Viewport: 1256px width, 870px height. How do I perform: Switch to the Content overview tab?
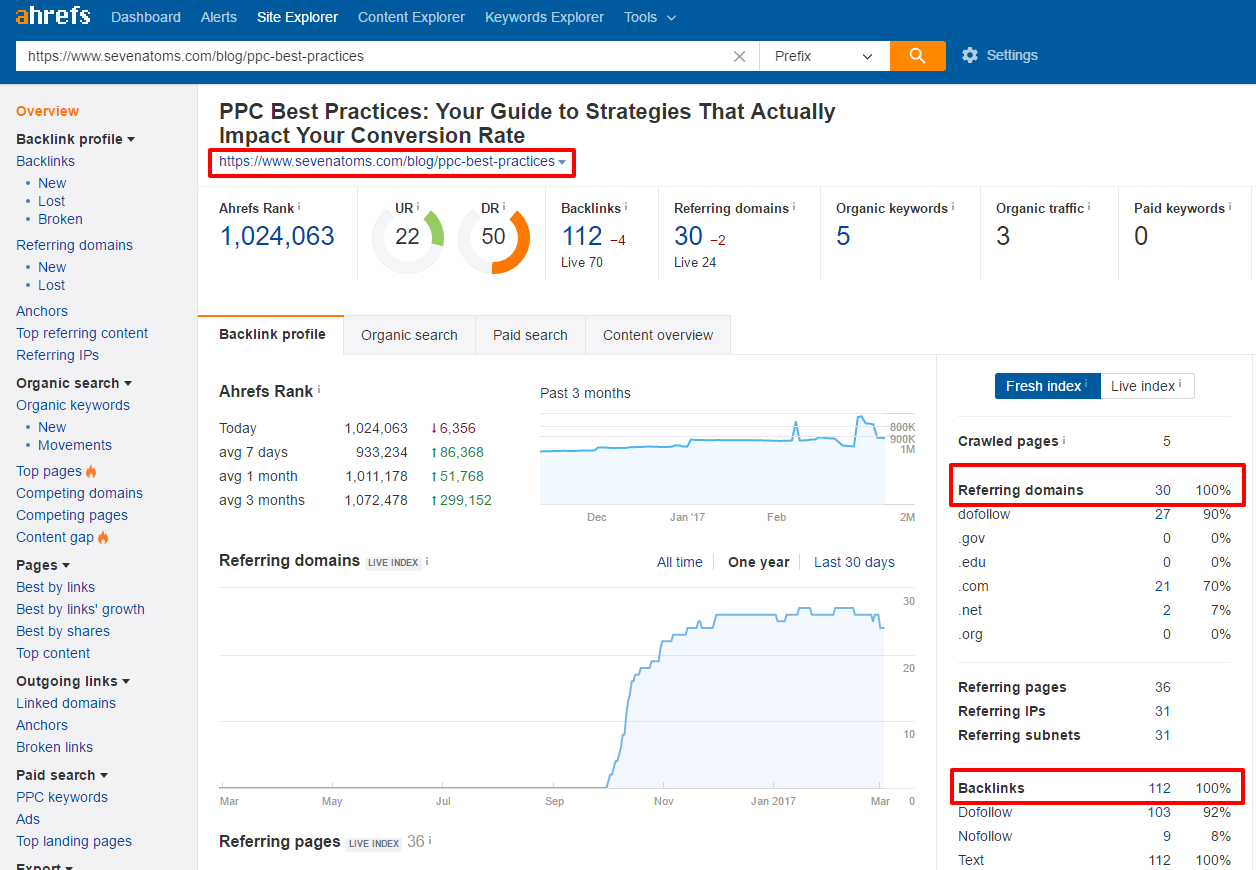pyautogui.click(x=658, y=335)
